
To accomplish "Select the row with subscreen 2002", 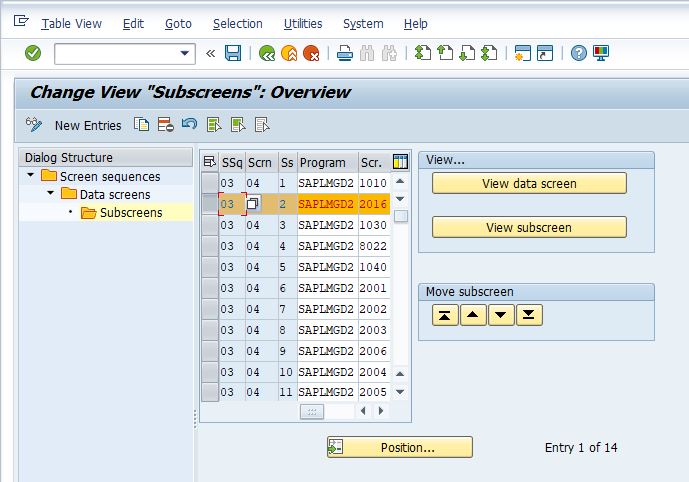I will tap(210, 309).
